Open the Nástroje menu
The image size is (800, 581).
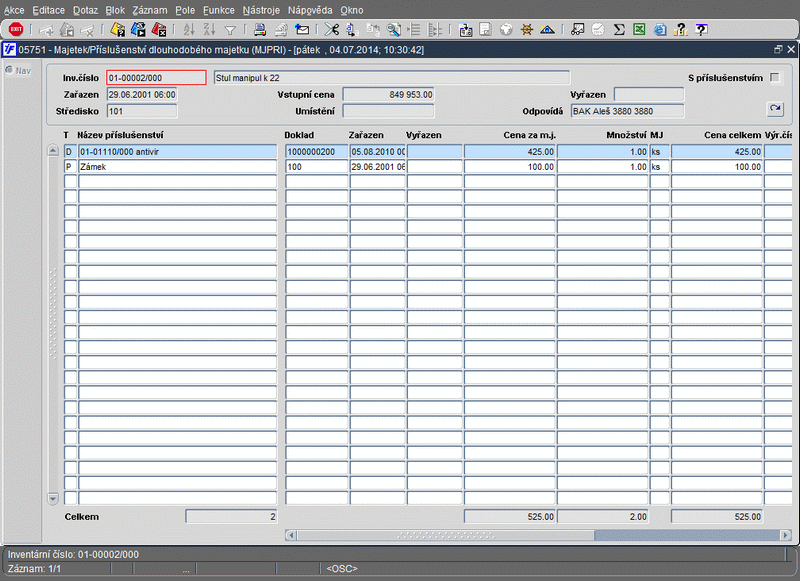pos(261,10)
